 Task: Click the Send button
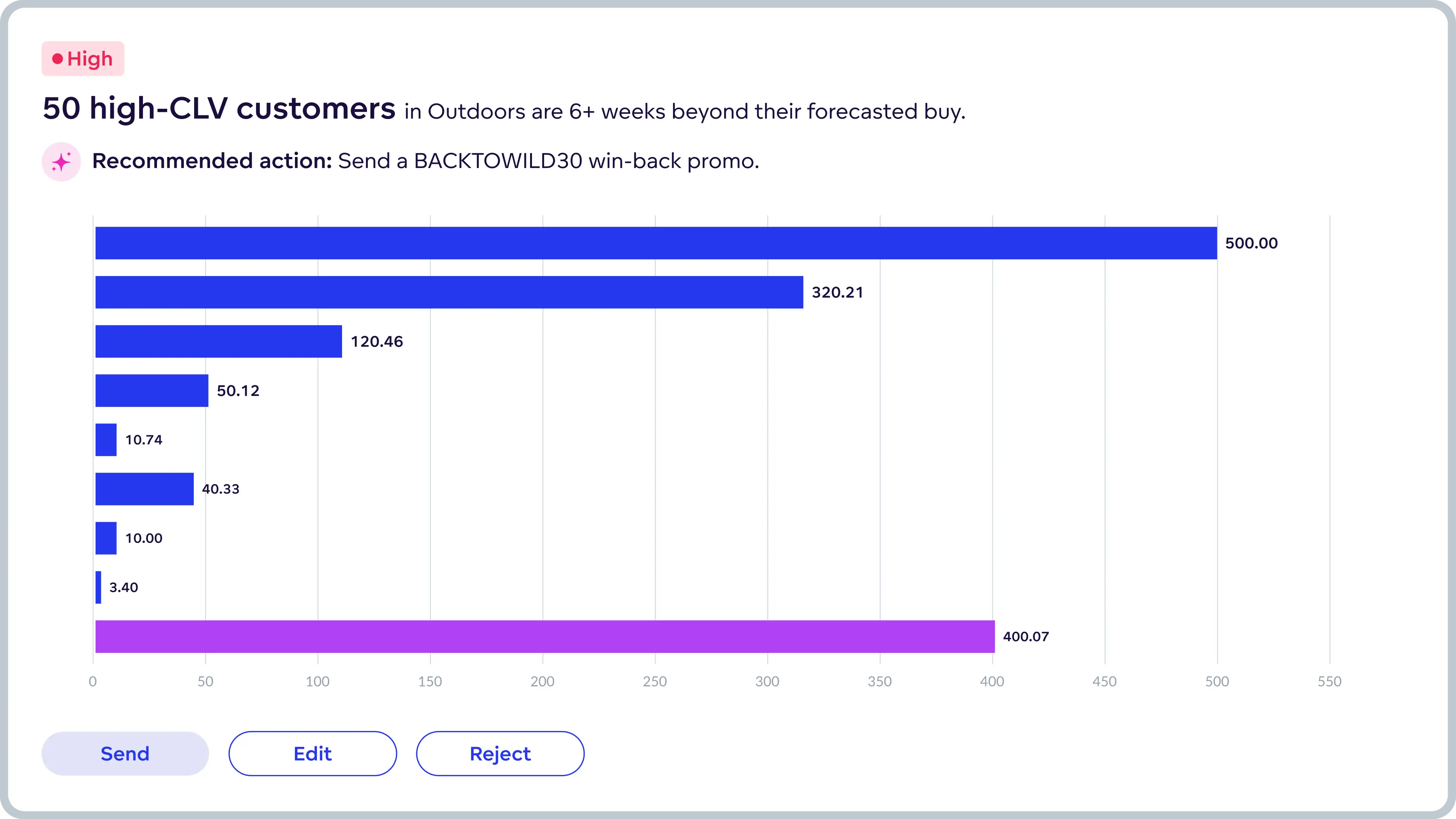click(125, 753)
